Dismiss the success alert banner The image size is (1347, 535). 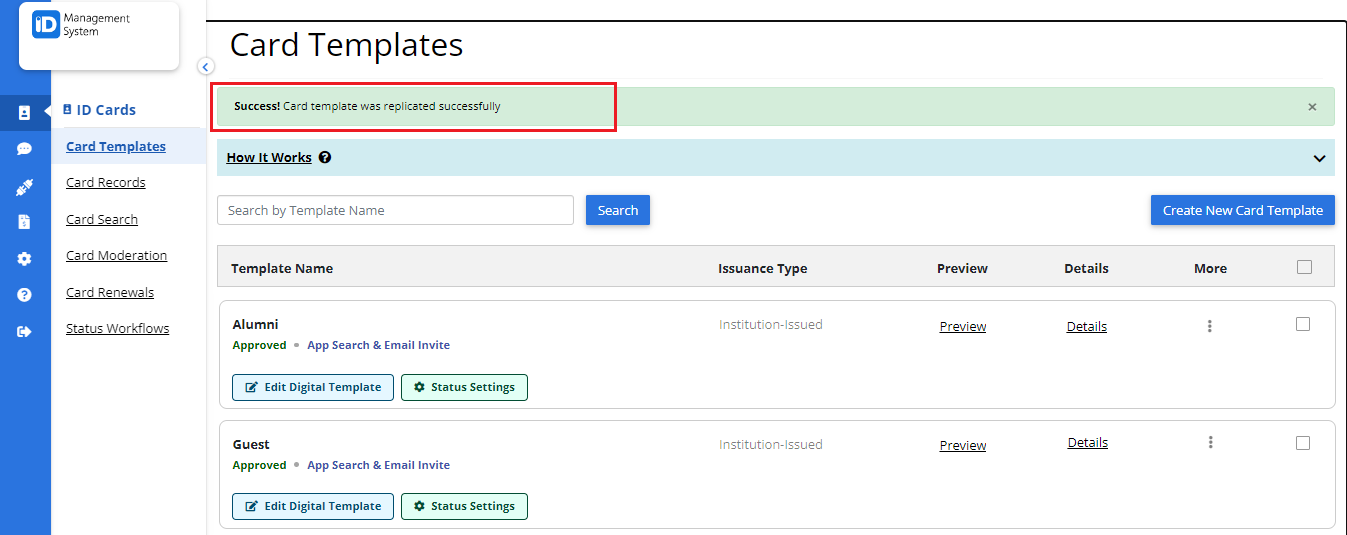pyautogui.click(x=1312, y=107)
